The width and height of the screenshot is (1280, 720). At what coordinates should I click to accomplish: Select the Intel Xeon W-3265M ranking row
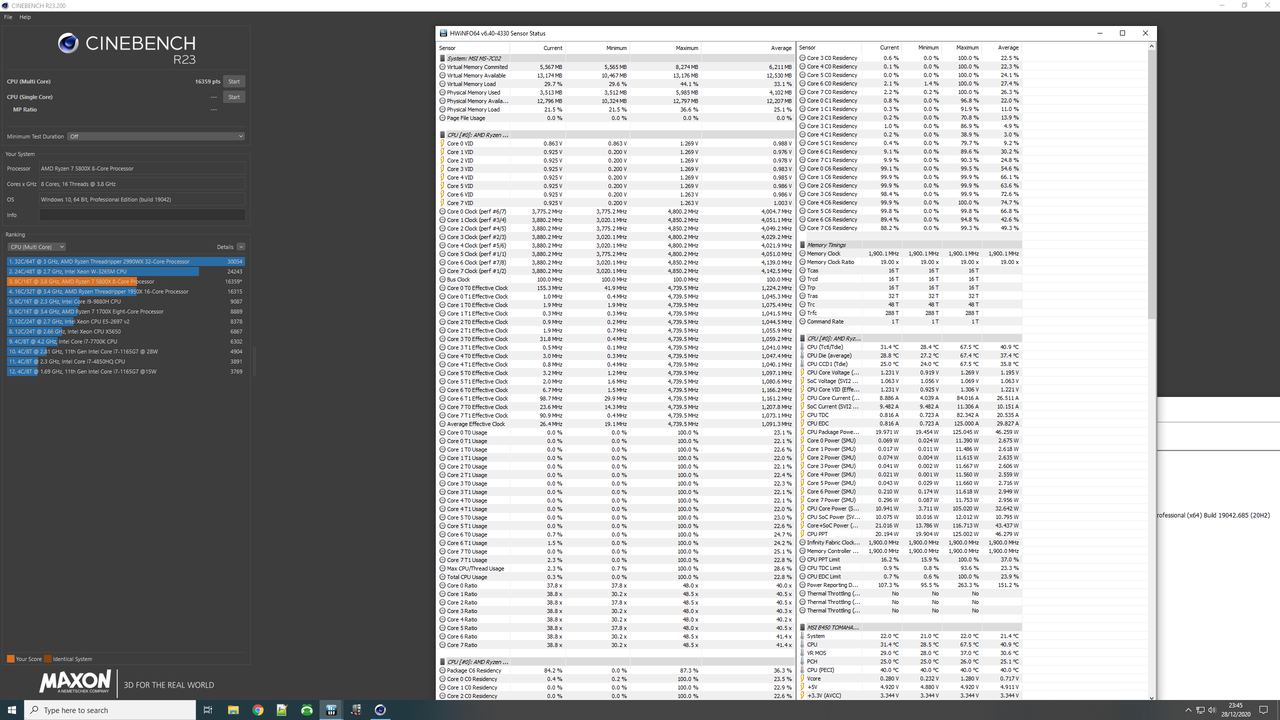click(125, 271)
